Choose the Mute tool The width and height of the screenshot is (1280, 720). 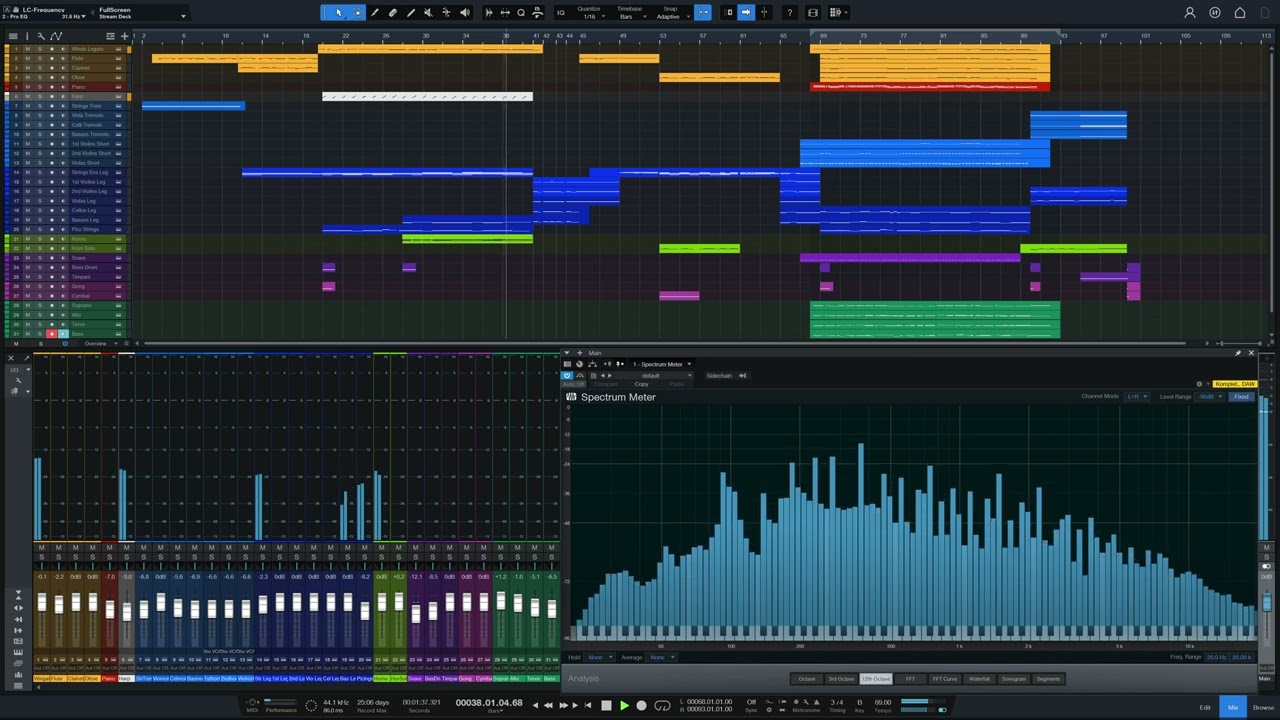428,13
